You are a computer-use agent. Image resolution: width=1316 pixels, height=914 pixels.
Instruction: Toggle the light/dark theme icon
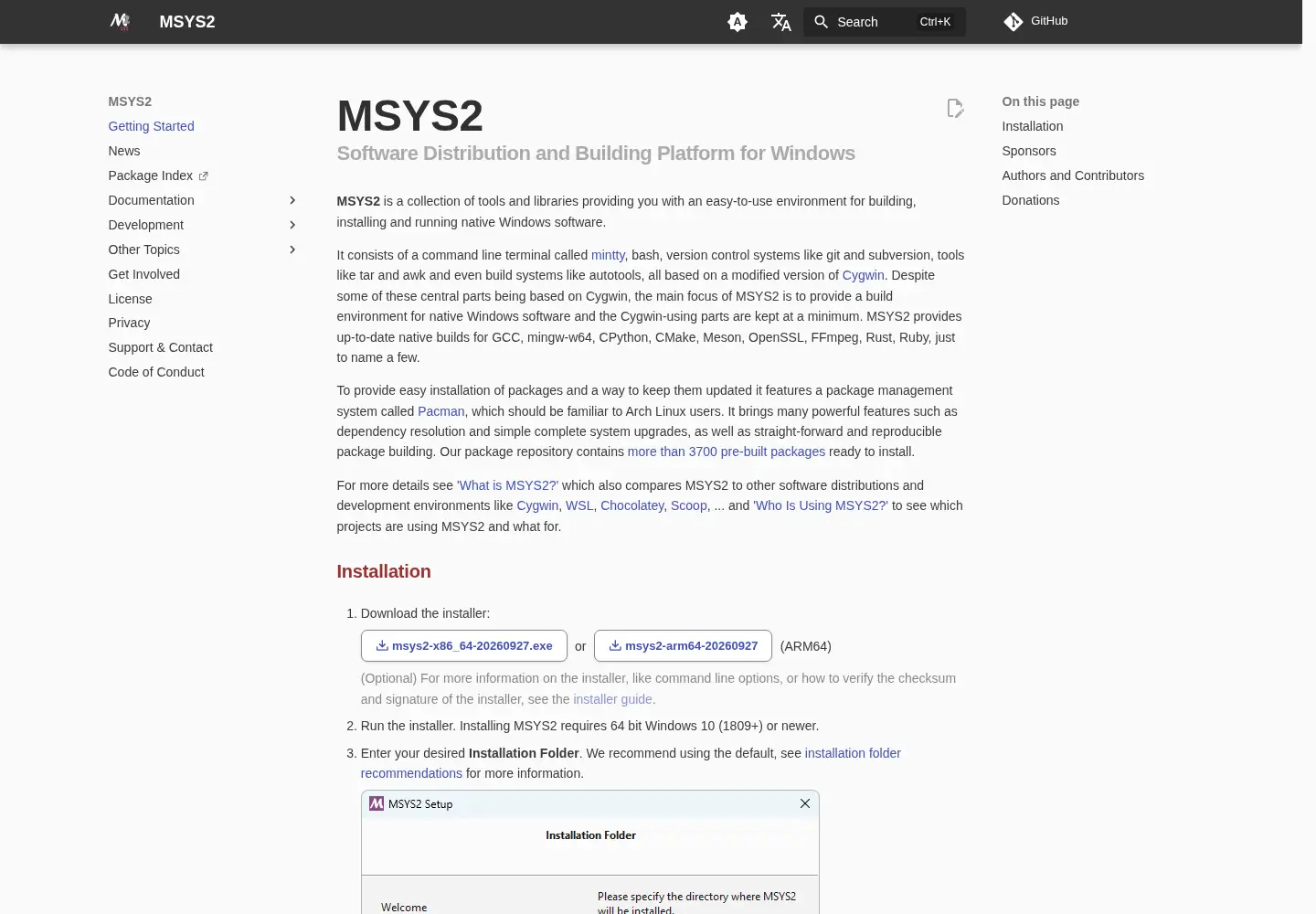click(x=738, y=22)
